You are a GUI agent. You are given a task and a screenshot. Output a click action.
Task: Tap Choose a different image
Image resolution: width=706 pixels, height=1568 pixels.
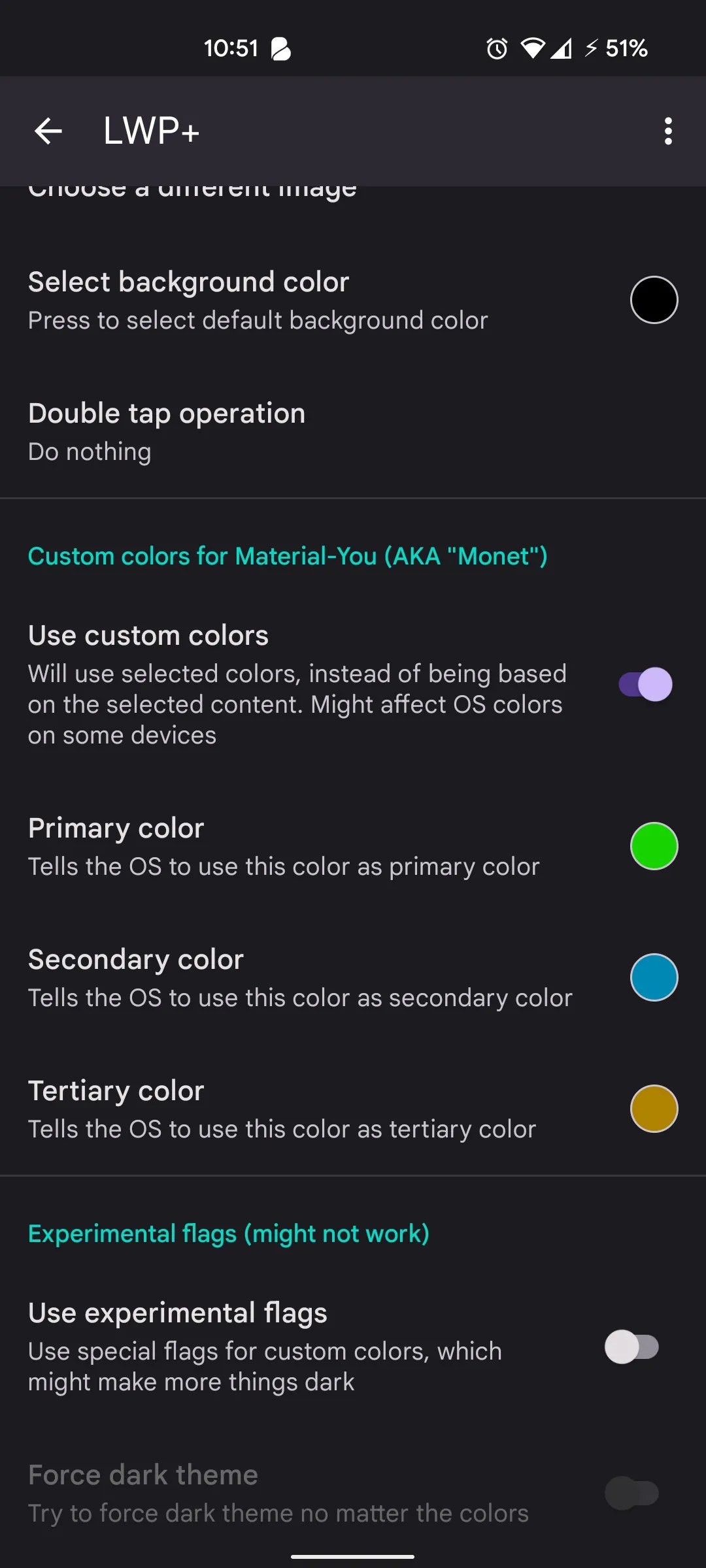(193, 189)
